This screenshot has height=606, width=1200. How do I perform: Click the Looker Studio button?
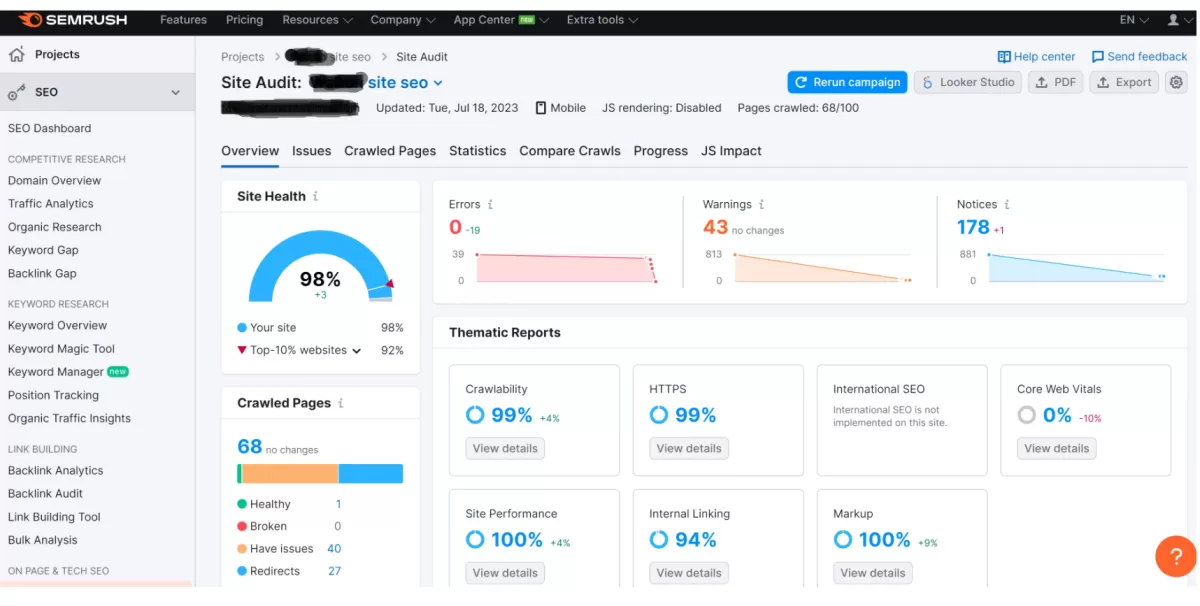[x=968, y=82]
